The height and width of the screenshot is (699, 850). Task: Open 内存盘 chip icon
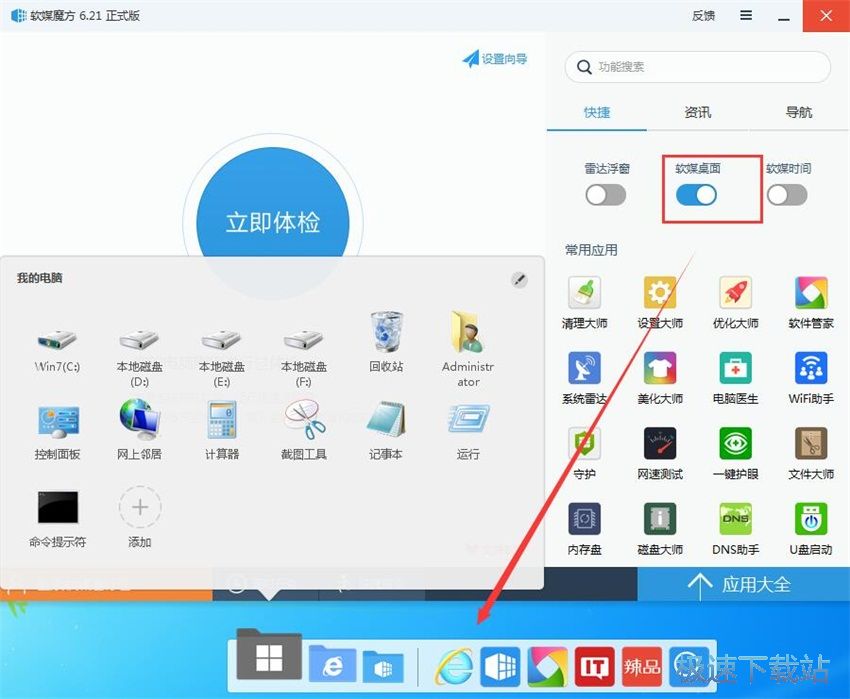click(x=584, y=519)
